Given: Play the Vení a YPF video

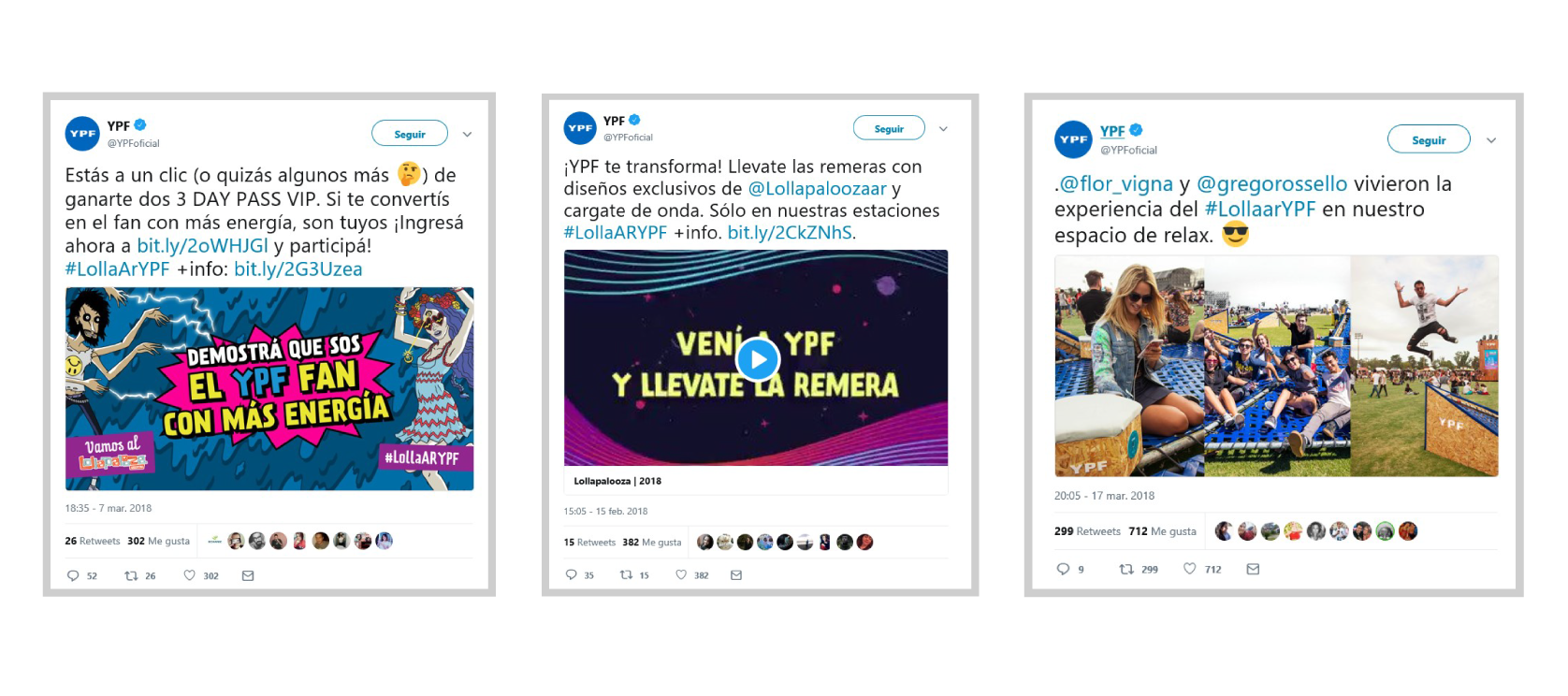Looking at the screenshot, I should [757, 359].
